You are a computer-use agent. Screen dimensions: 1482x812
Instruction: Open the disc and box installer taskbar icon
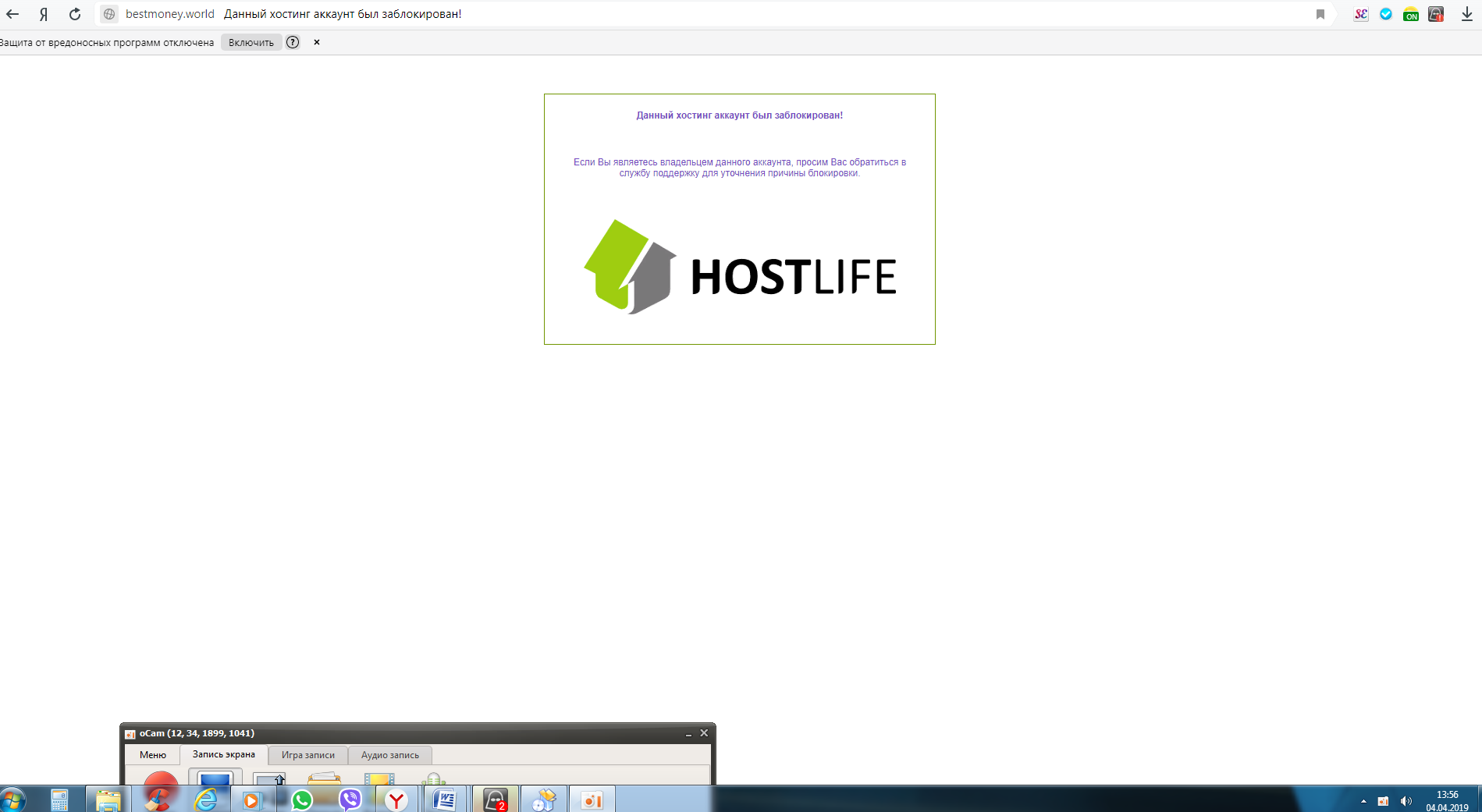click(x=543, y=800)
